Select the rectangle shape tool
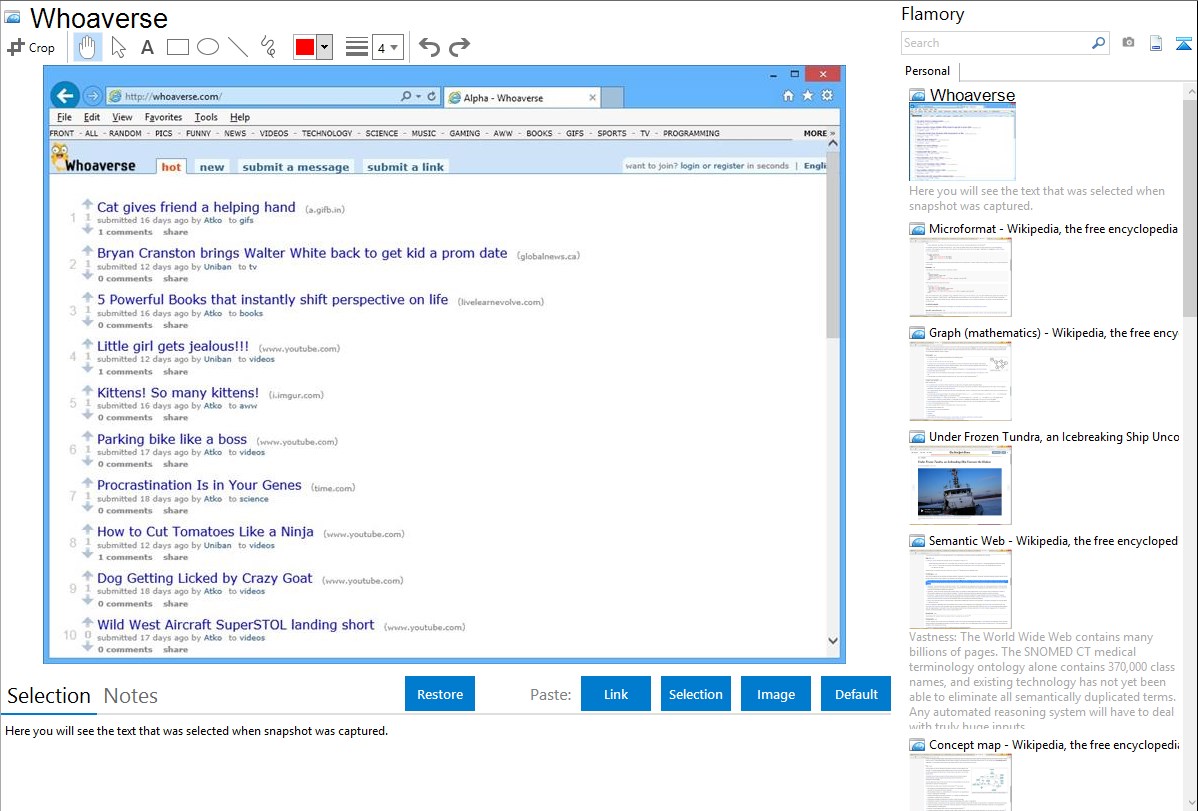 click(x=178, y=47)
